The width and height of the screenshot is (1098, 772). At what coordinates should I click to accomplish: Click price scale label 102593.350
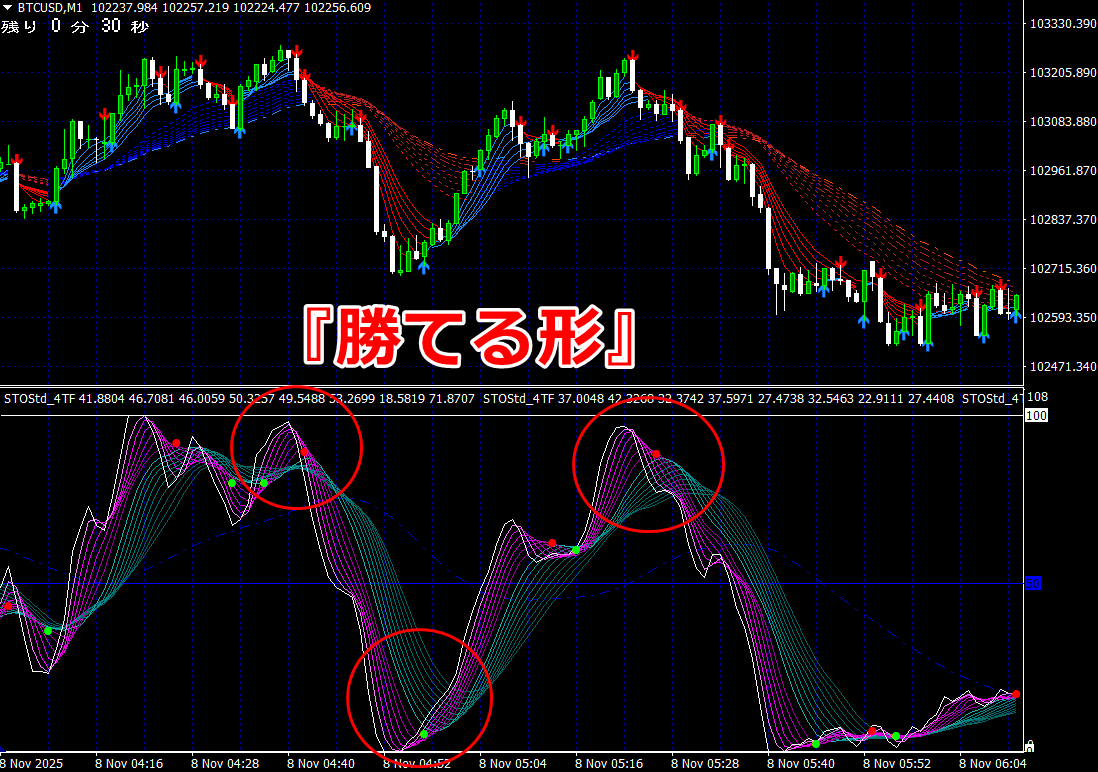pos(1062,318)
